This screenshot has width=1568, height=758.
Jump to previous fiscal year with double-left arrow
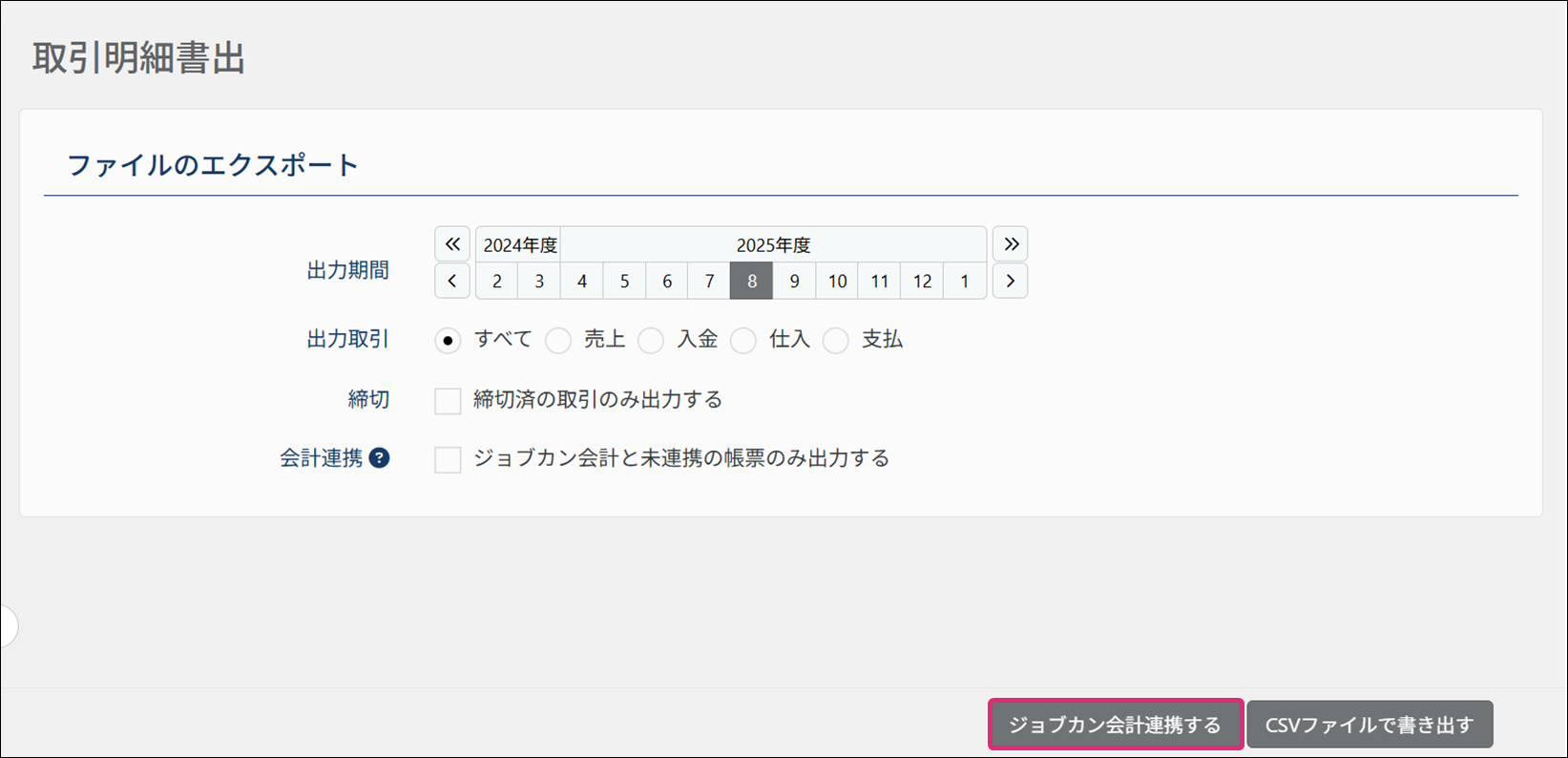tap(452, 244)
